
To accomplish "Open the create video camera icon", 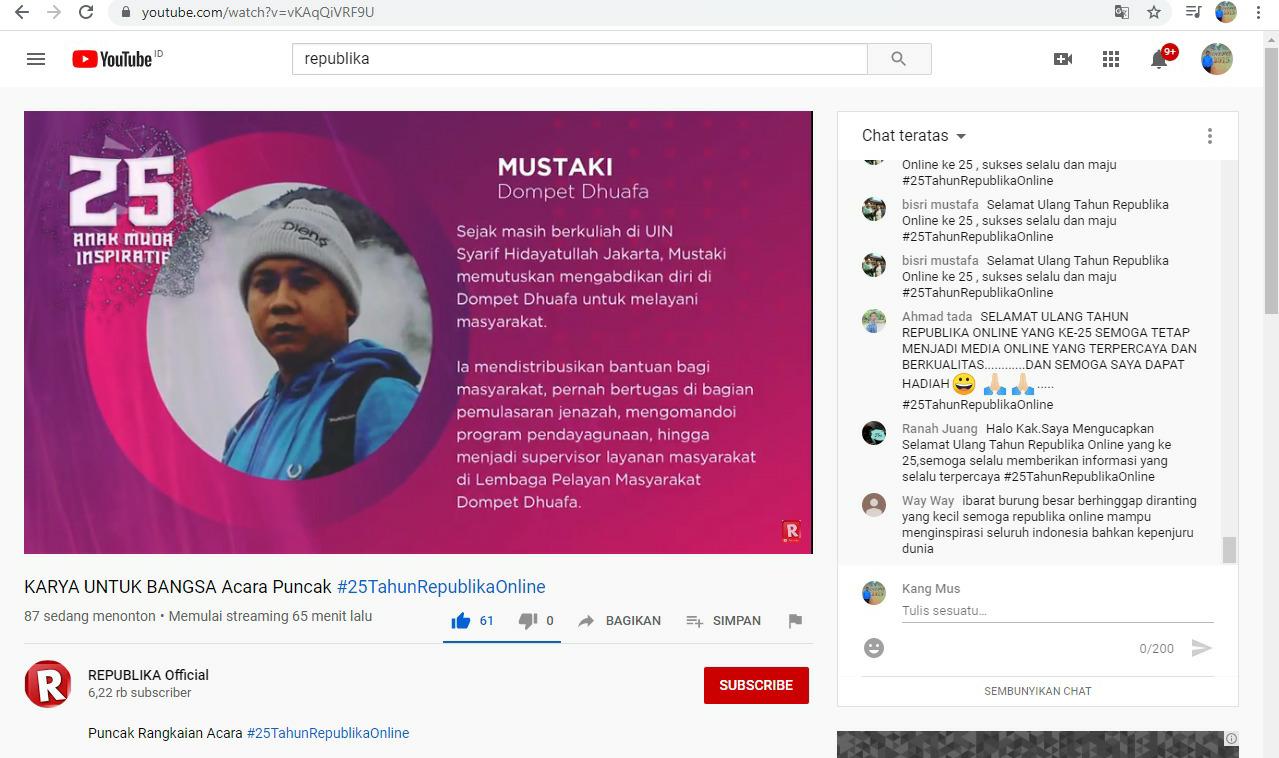I will point(1063,59).
